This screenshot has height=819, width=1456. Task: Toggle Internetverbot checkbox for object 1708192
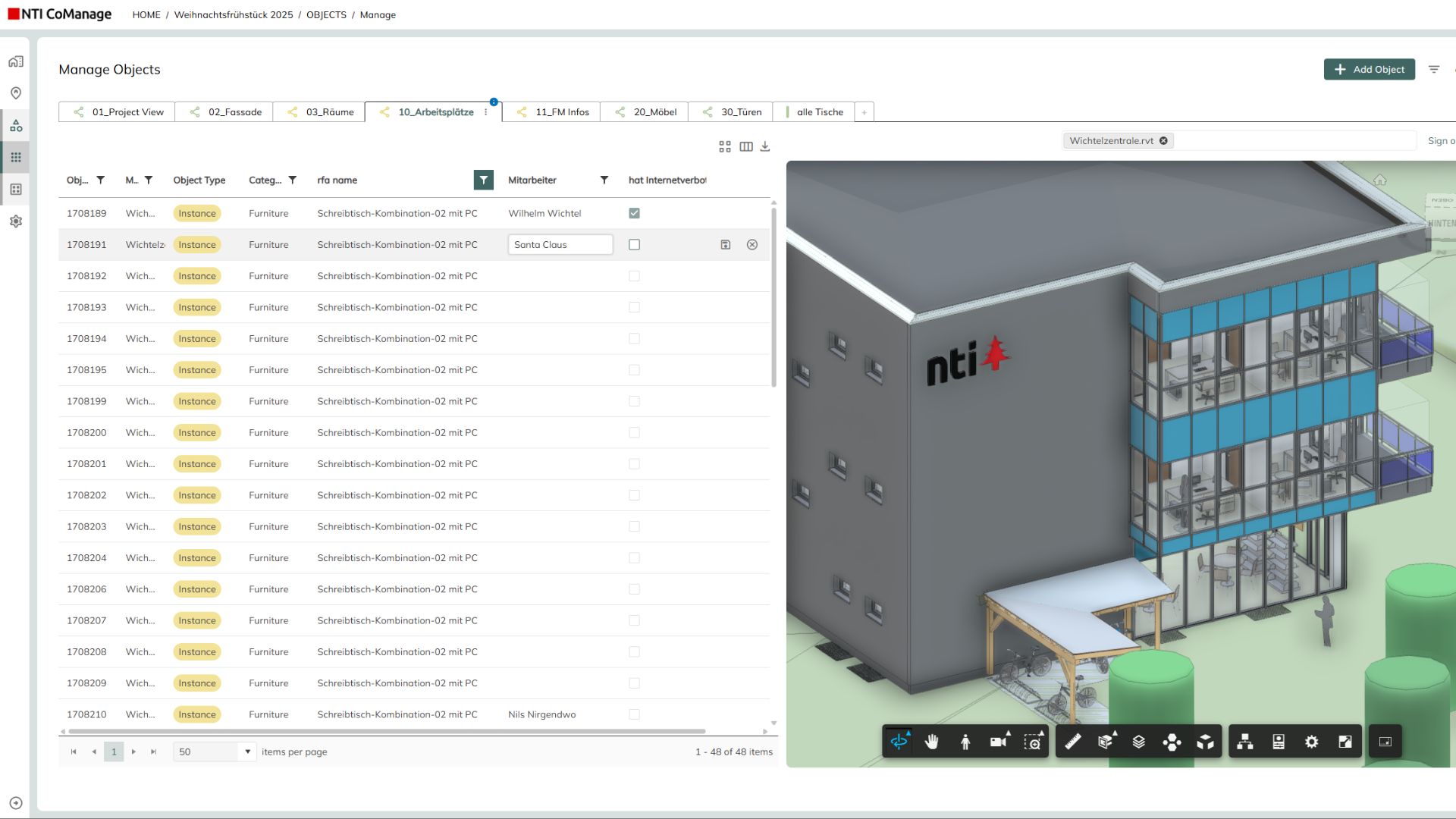635,276
